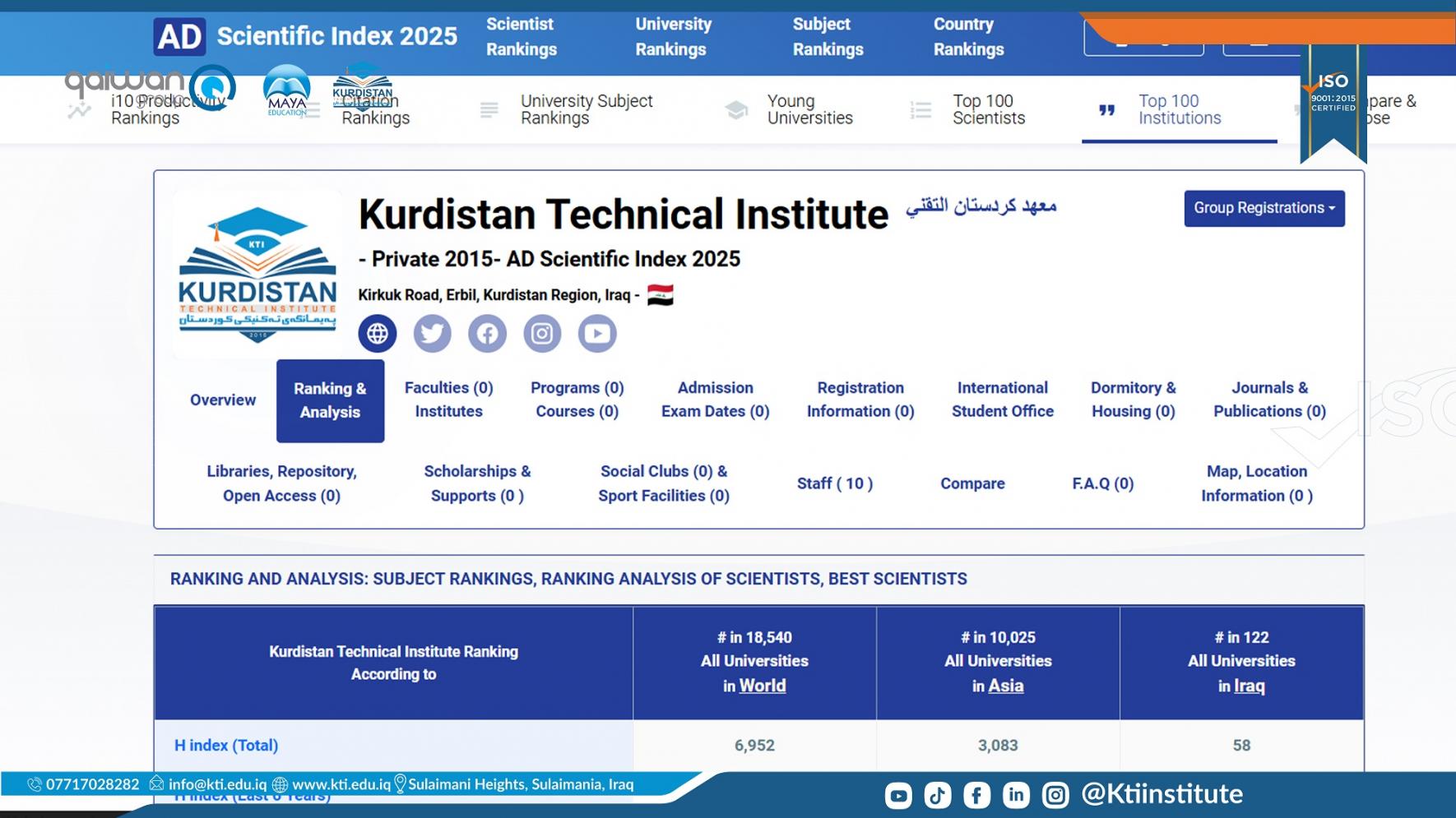Open University Rankings menu

[x=674, y=37]
